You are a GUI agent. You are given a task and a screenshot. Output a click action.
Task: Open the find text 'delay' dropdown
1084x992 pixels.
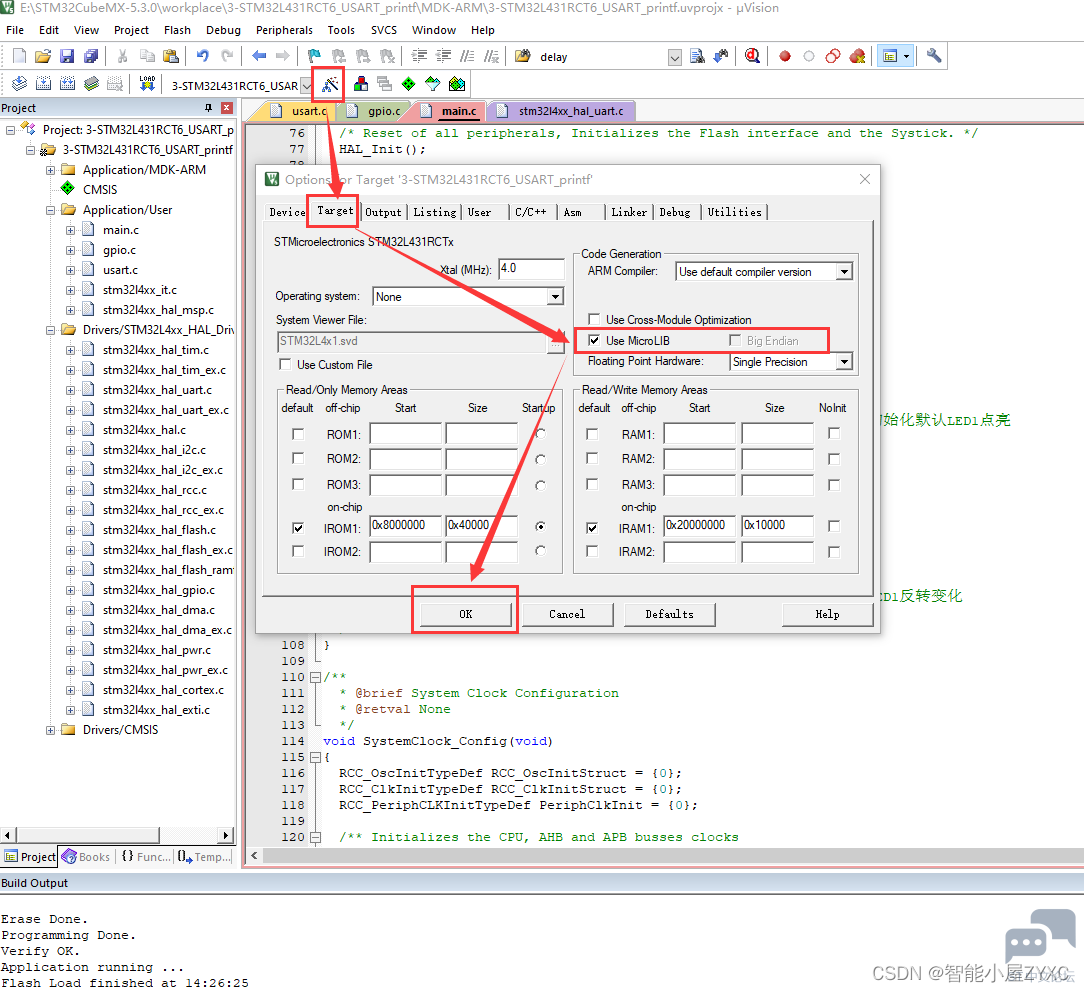(675, 57)
